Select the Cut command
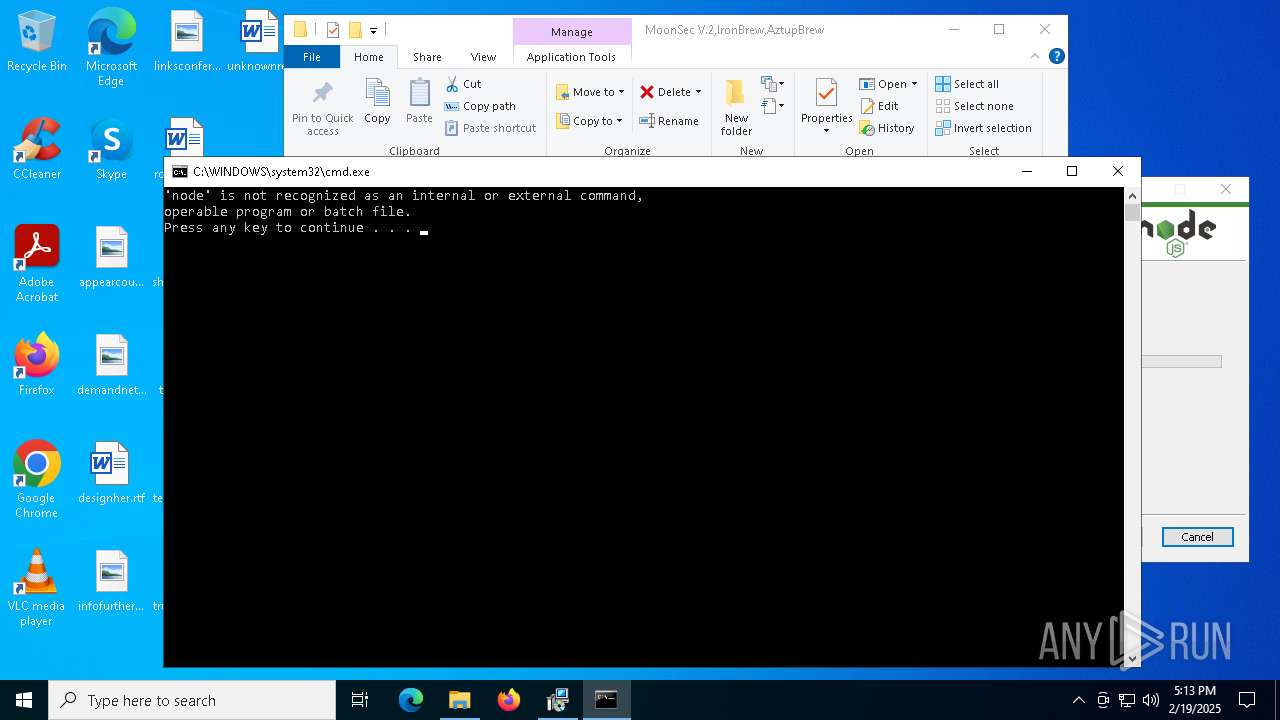 coord(463,84)
